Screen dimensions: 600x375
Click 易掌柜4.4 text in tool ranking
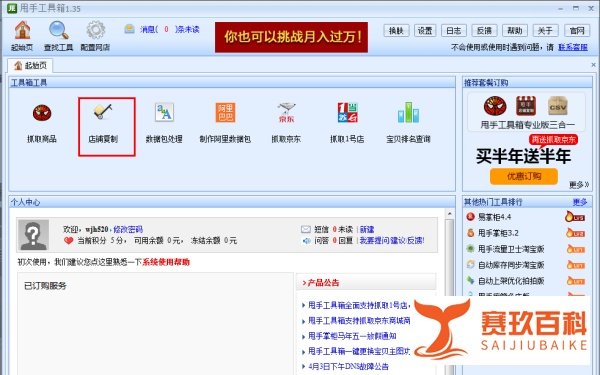point(494,217)
